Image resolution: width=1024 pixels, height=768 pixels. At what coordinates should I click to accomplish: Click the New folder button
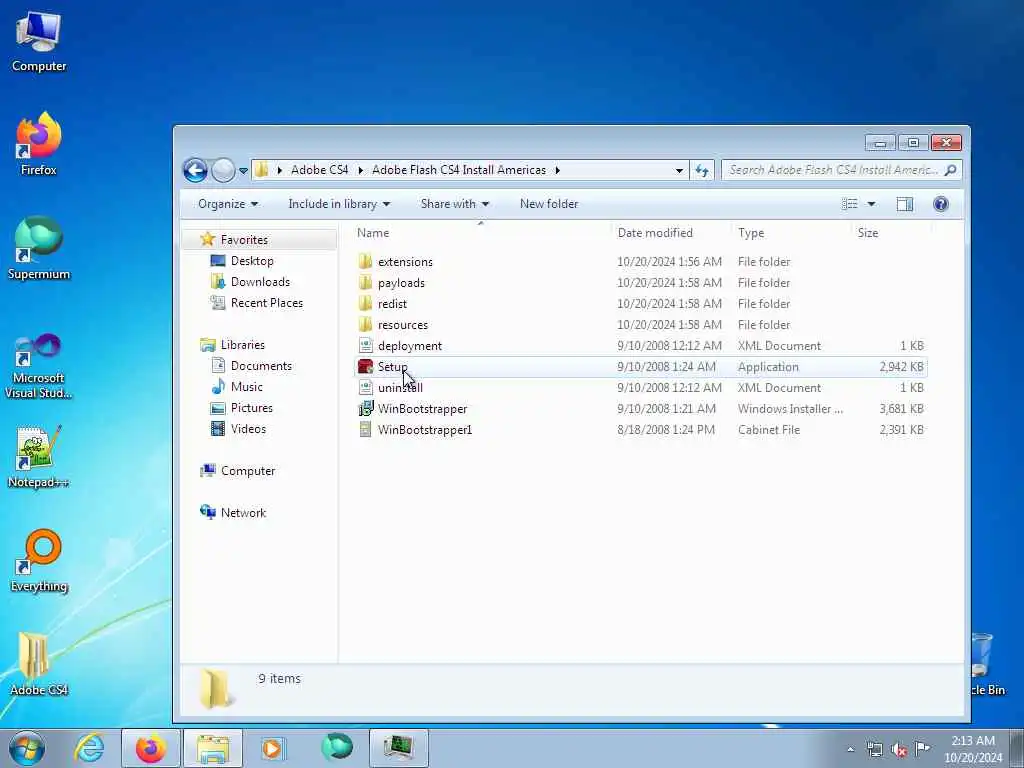point(549,204)
